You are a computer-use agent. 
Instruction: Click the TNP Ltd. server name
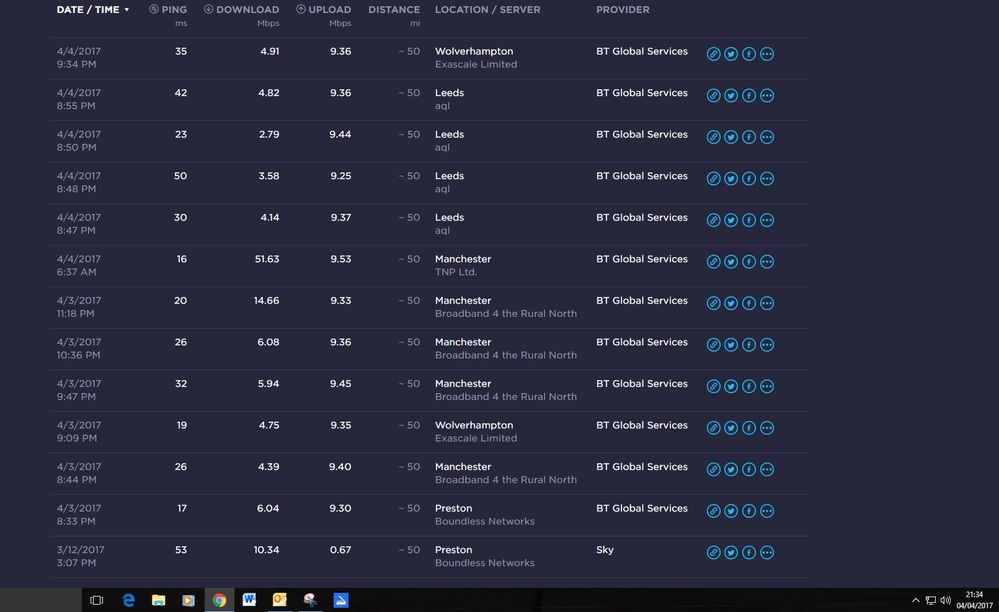tap(456, 272)
